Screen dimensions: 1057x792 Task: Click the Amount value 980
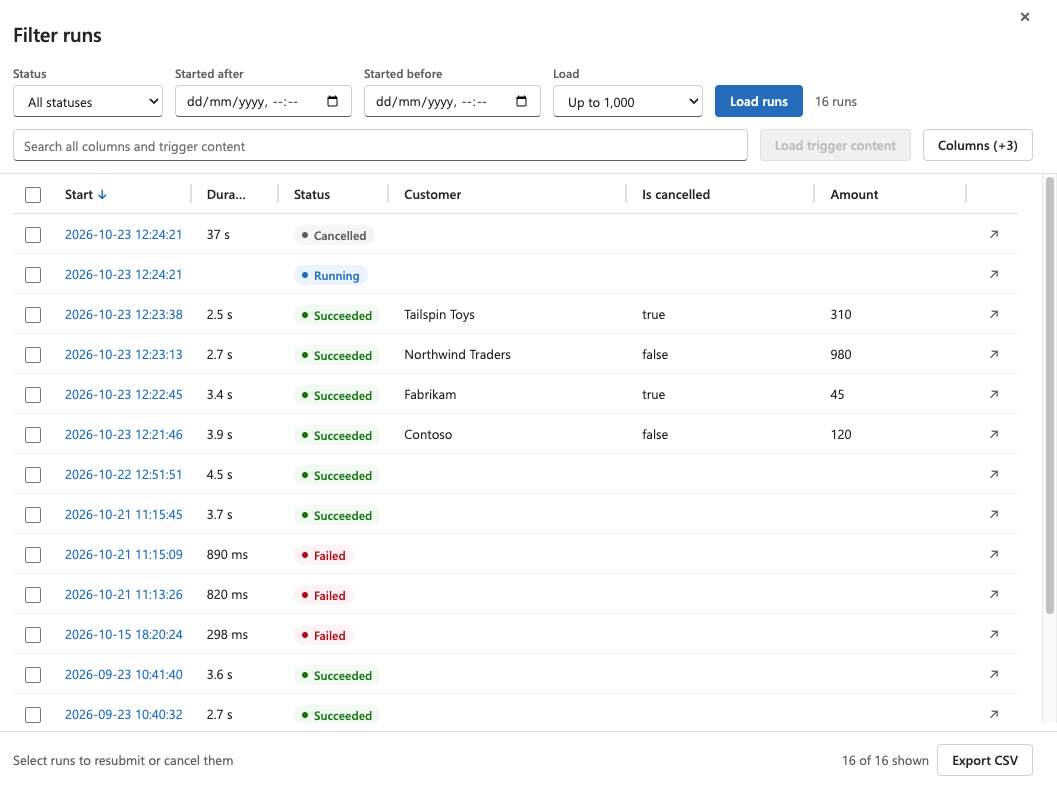point(841,355)
